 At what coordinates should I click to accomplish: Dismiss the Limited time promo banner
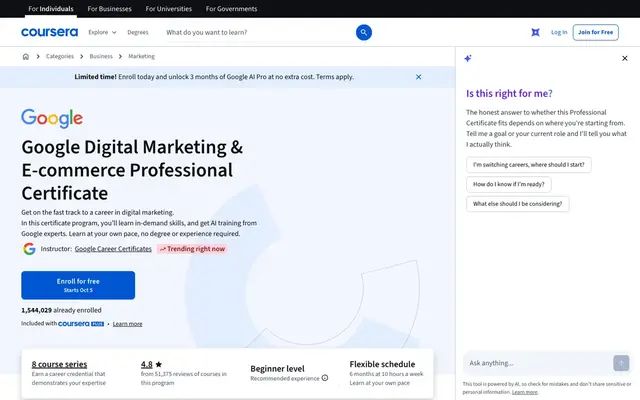click(x=418, y=77)
